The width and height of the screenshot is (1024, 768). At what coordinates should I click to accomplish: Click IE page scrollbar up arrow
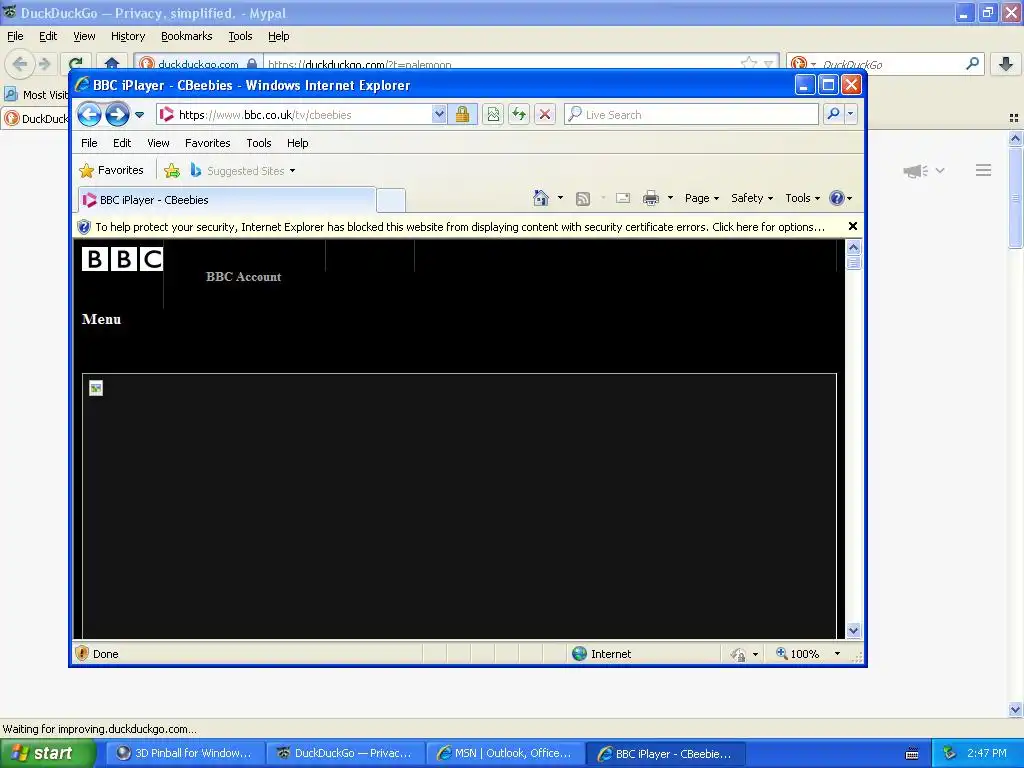[x=854, y=248]
